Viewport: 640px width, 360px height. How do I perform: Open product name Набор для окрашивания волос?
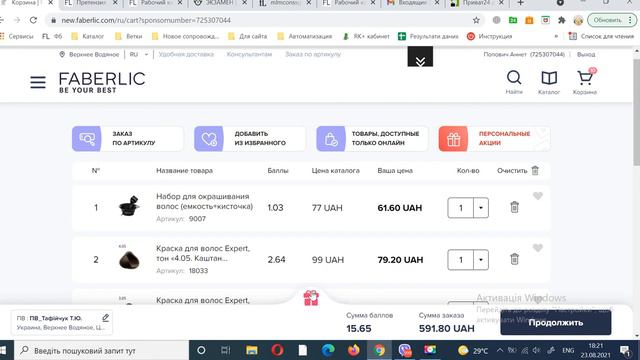[x=204, y=202]
